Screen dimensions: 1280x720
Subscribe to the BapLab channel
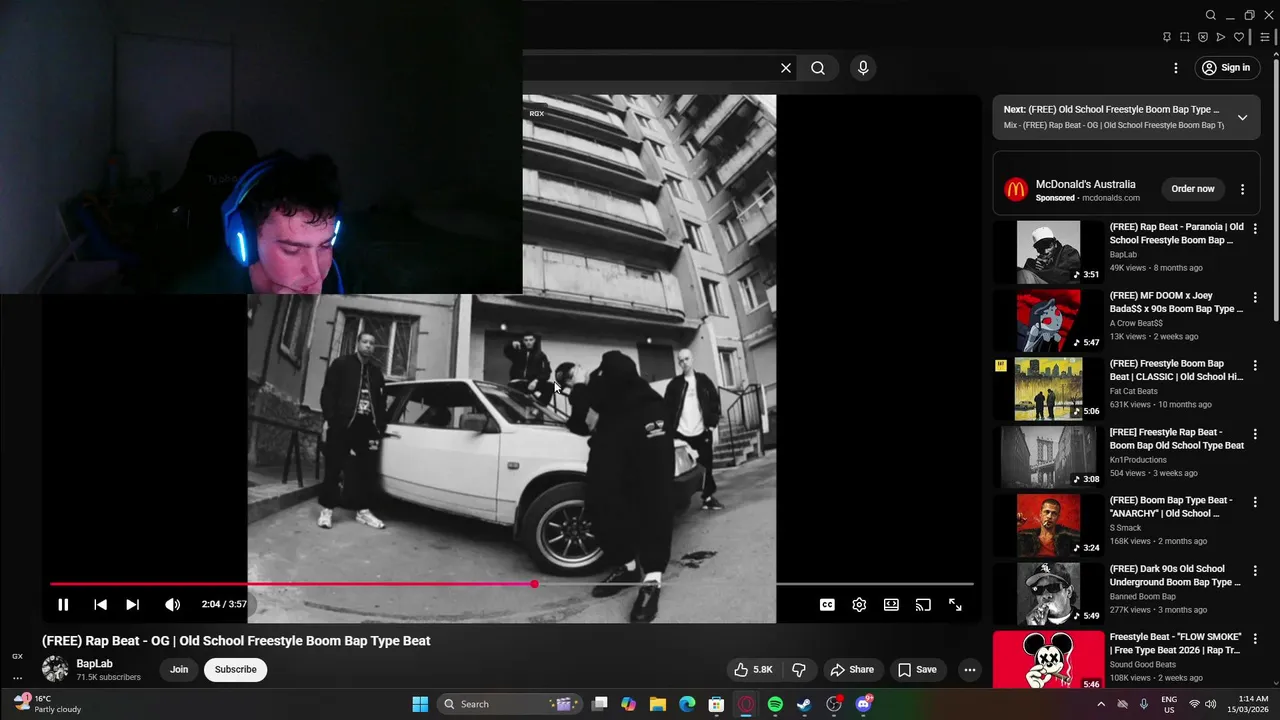coord(235,670)
